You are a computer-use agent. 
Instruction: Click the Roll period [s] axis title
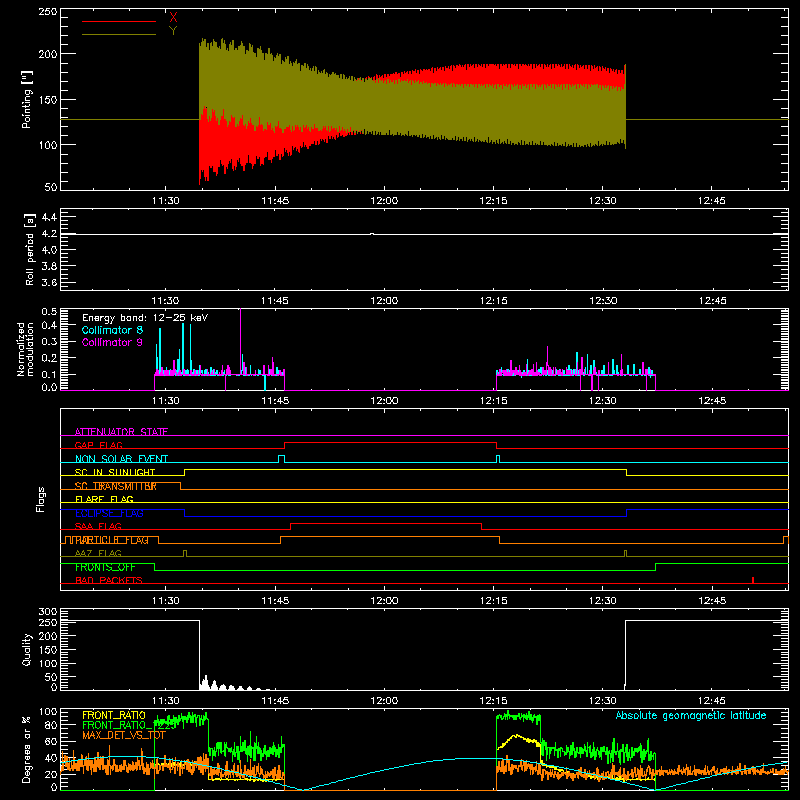coord(30,249)
